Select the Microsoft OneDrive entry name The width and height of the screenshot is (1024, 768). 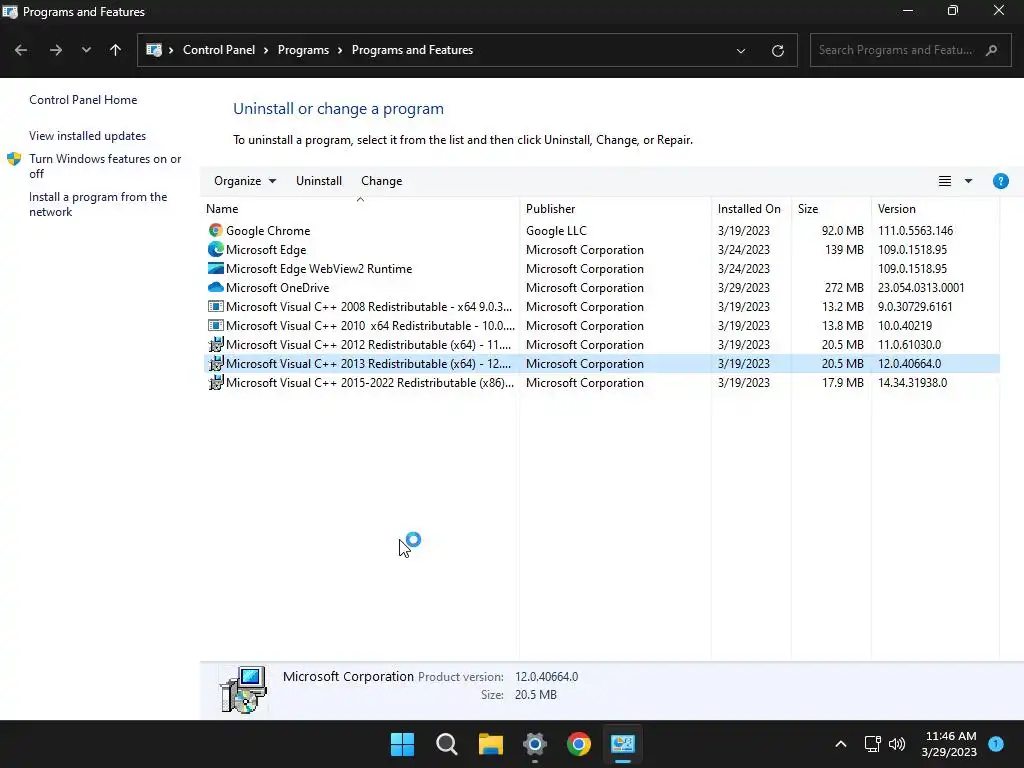pos(278,287)
